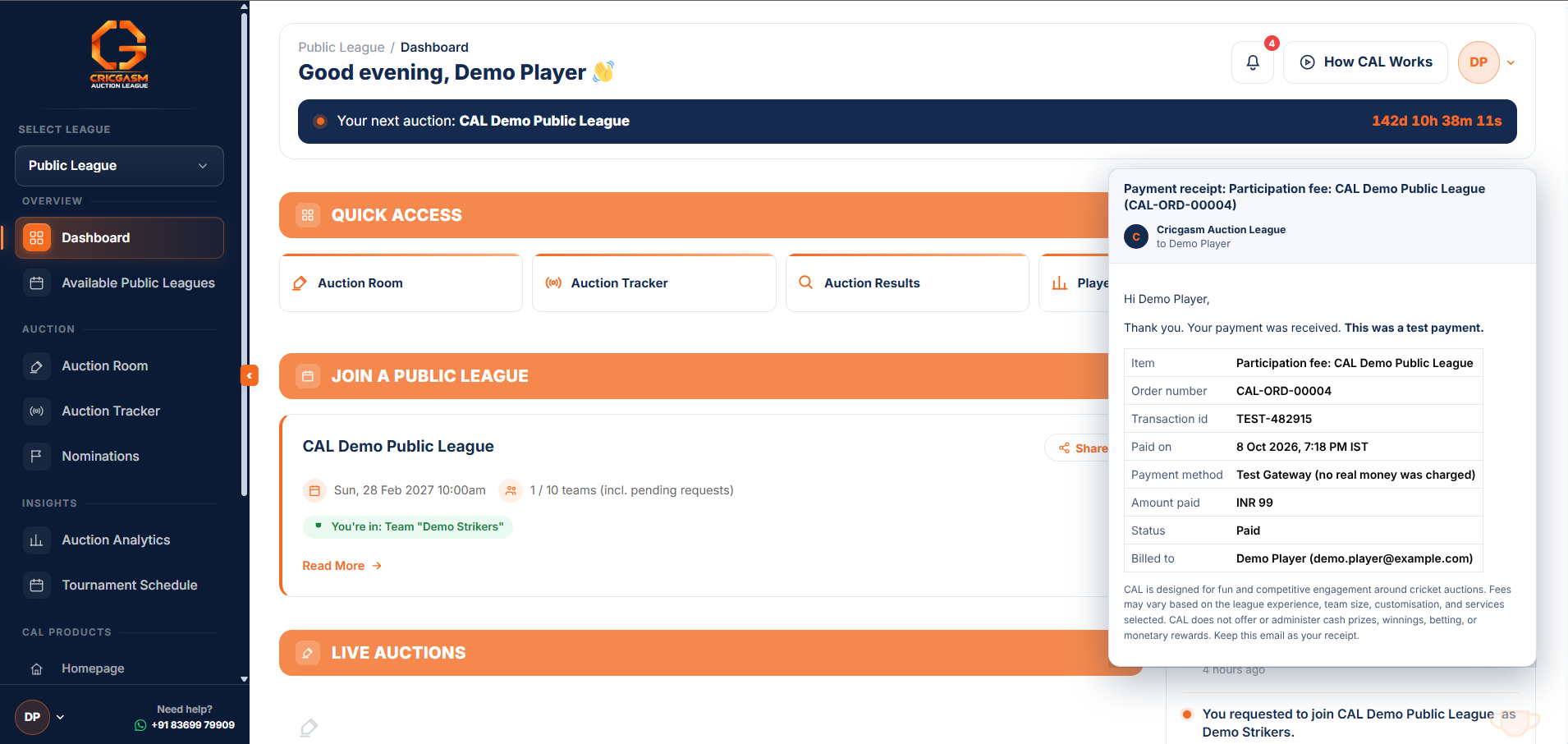Viewport: 1568px width, 744px height.
Task: Click the Available Public Leagues calendar icon
Action: pyautogui.click(x=36, y=283)
